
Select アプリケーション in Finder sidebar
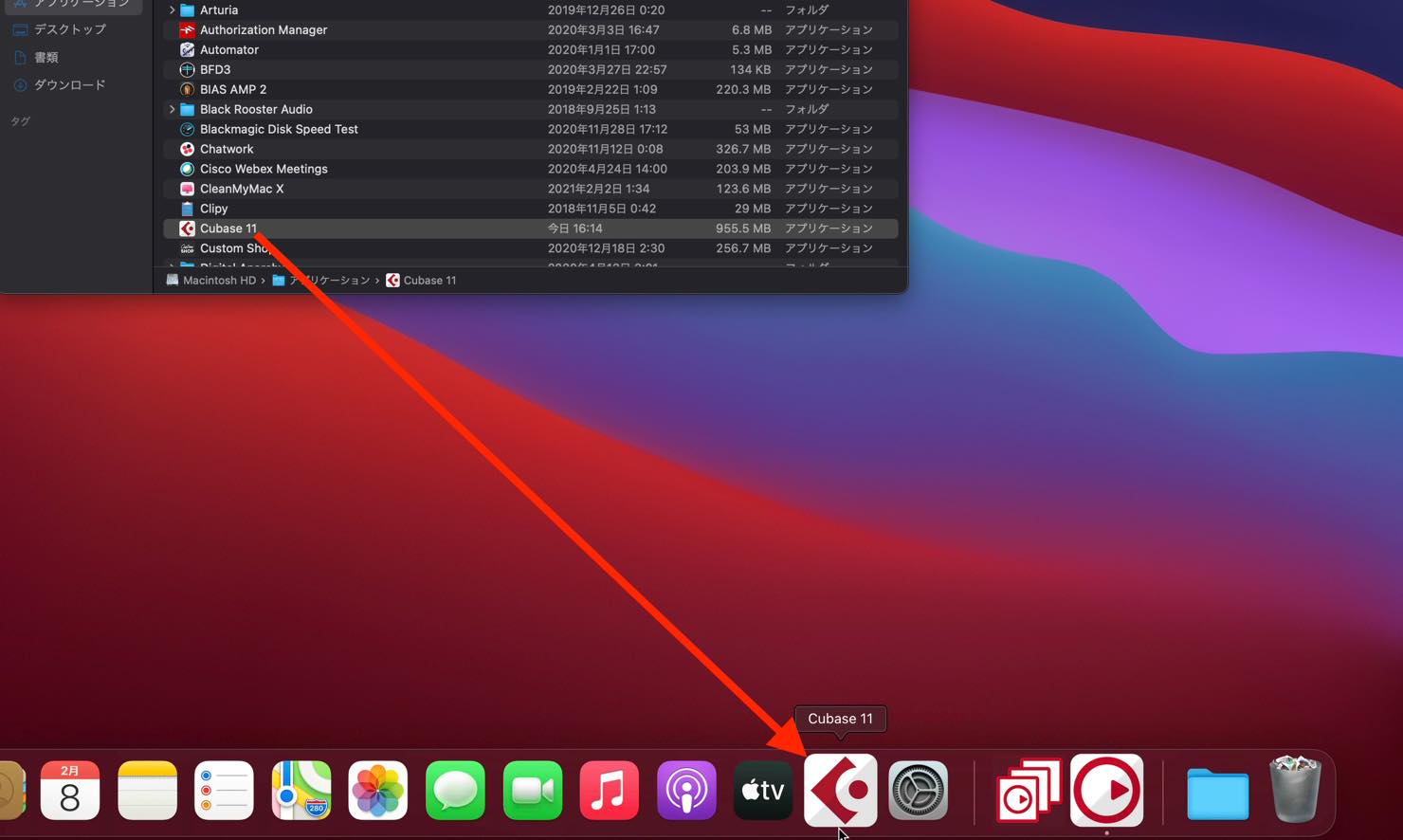coord(71,4)
